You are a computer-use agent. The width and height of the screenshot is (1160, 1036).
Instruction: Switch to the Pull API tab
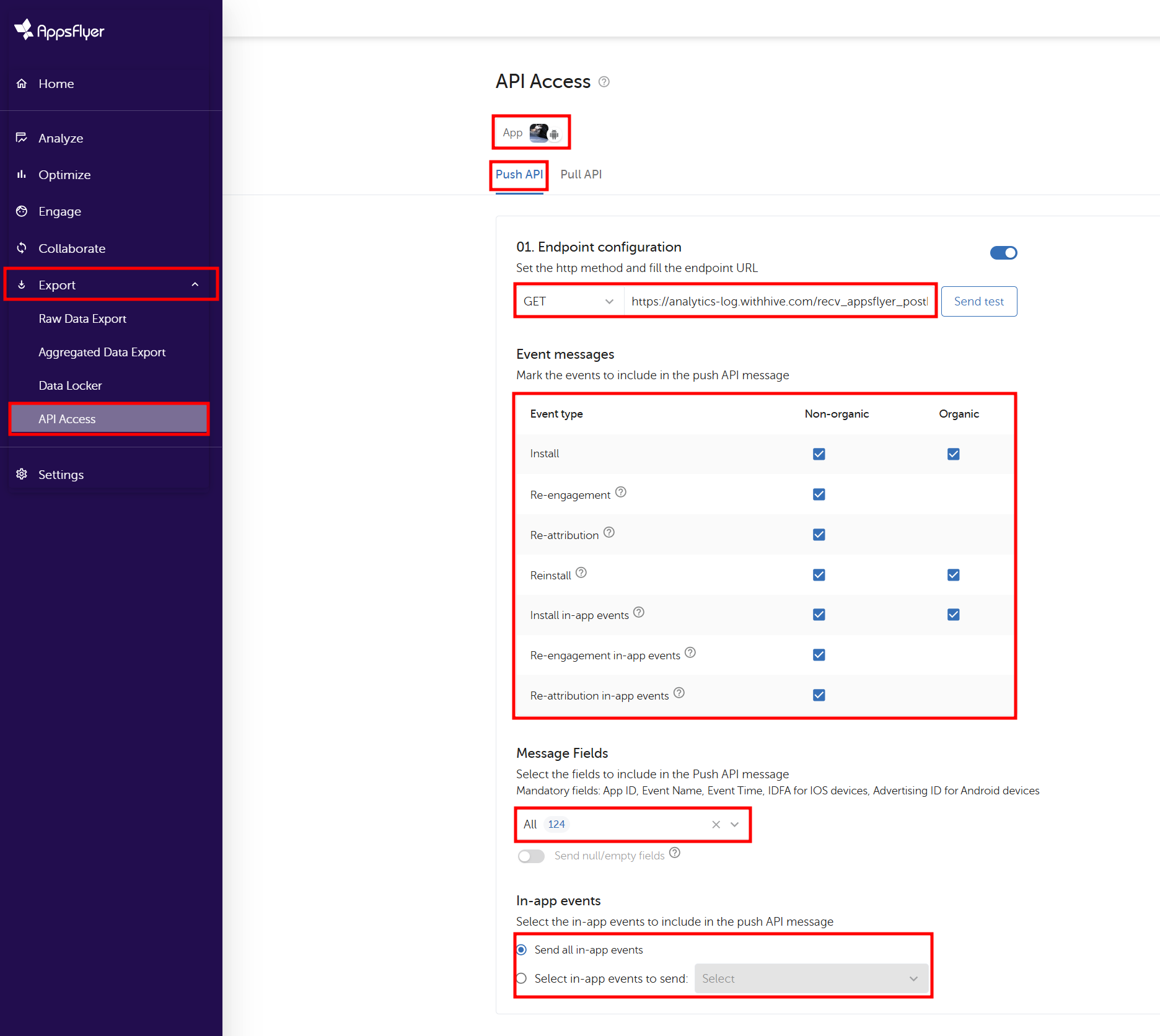[x=581, y=175]
